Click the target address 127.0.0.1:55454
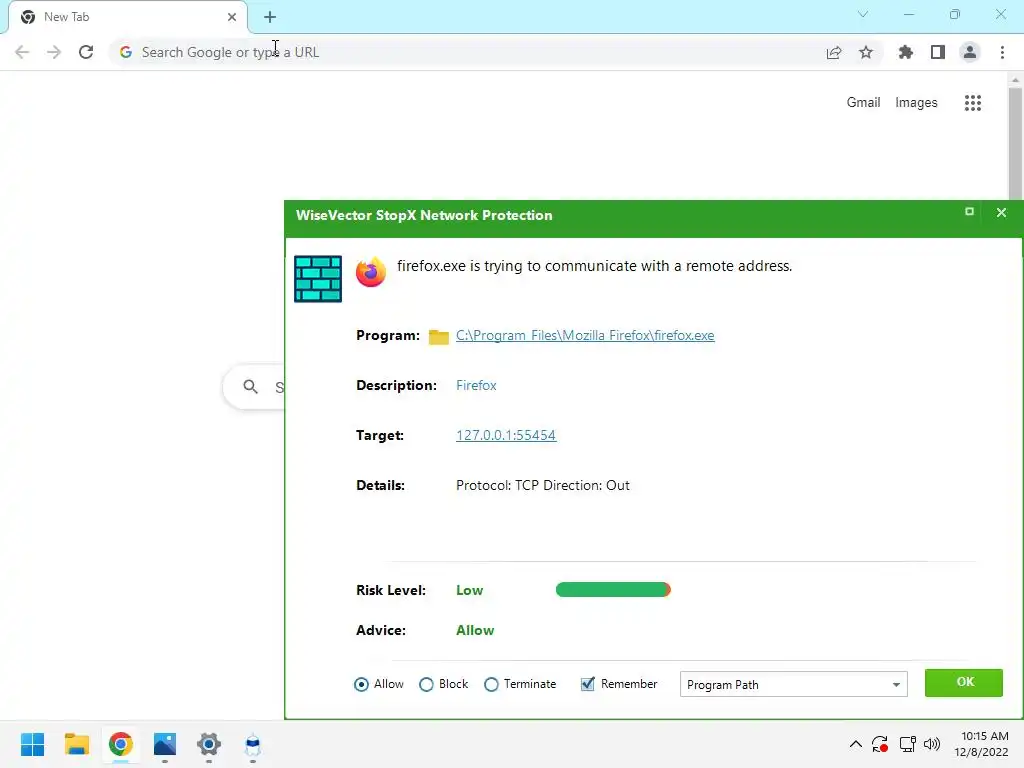This screenshot has width=1024, height=768. tap(506, 436)
